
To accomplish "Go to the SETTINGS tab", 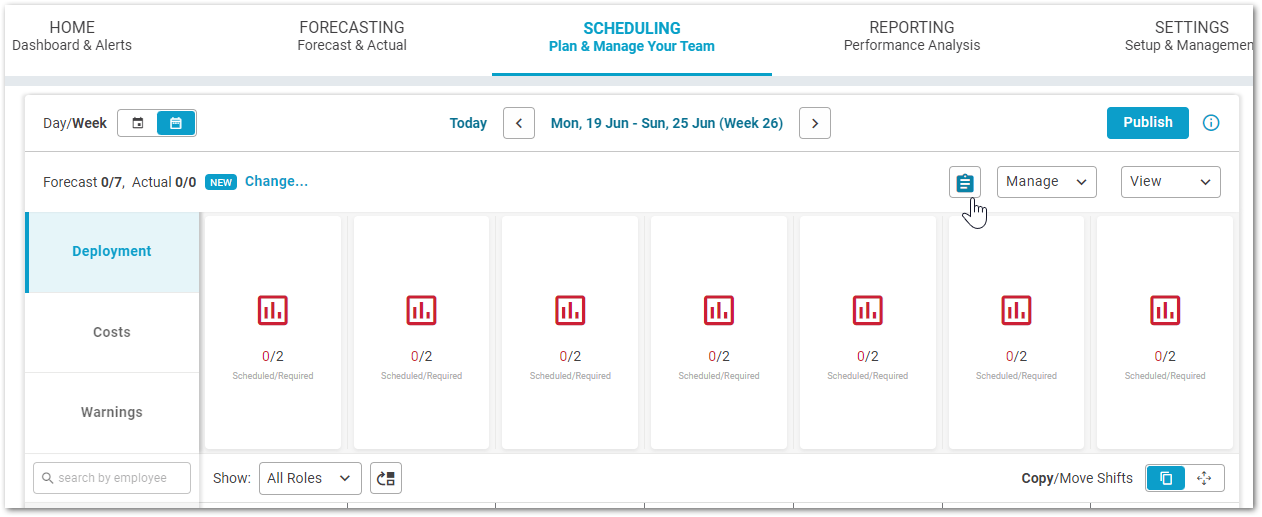I will click(1189, 36).
